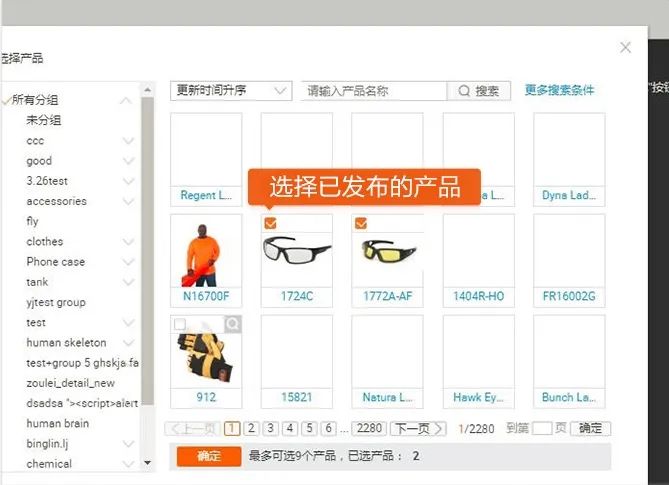Image resolution: width=669 pixels, height=485 pixels.
Task: Click the FR16002G product name
Action: coord(569,296)
